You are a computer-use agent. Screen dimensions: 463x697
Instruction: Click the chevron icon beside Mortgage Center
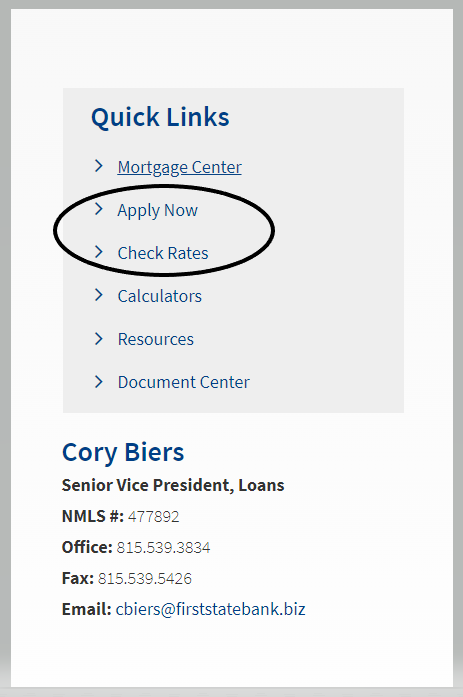[99, 166]
